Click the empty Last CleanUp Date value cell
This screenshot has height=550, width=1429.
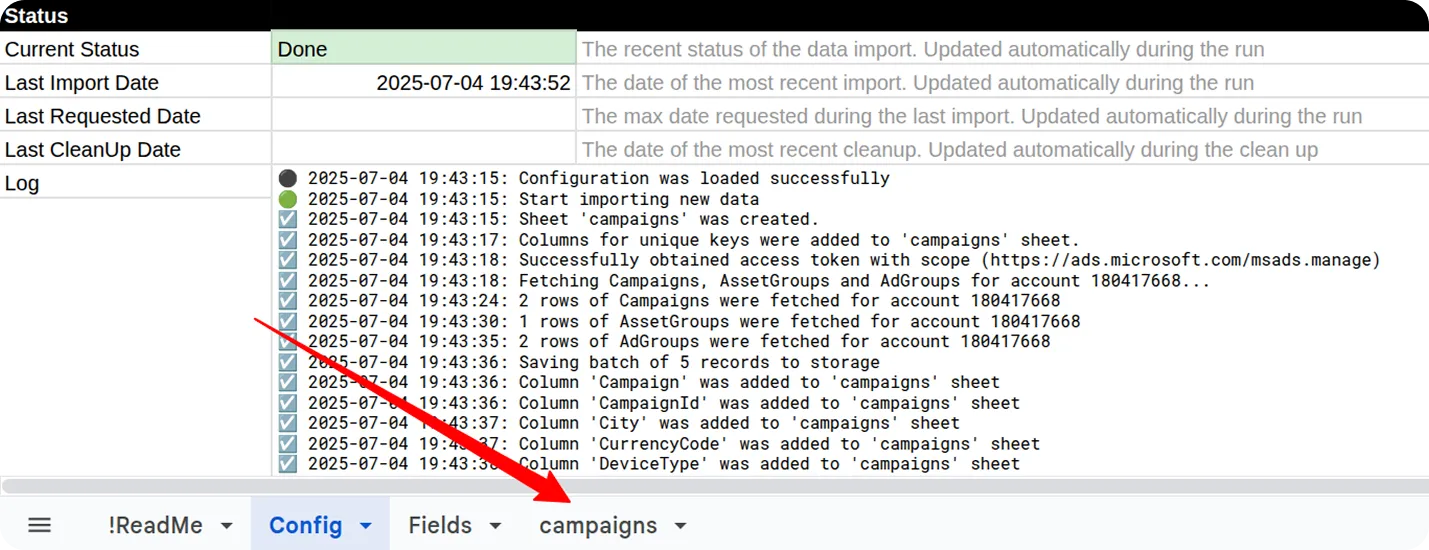pos(424,149)
